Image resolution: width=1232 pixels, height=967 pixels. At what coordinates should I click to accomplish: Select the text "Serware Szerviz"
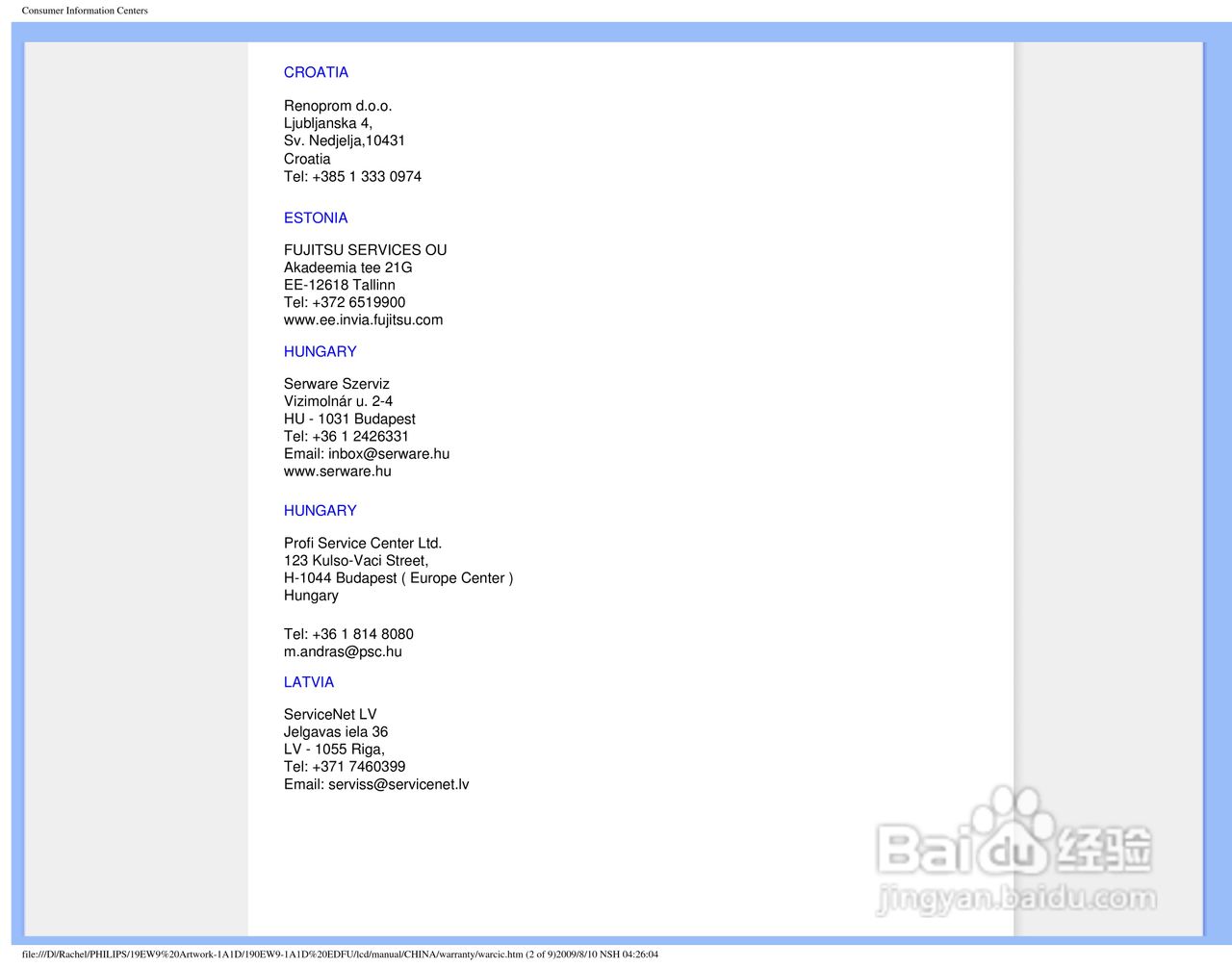337,384
